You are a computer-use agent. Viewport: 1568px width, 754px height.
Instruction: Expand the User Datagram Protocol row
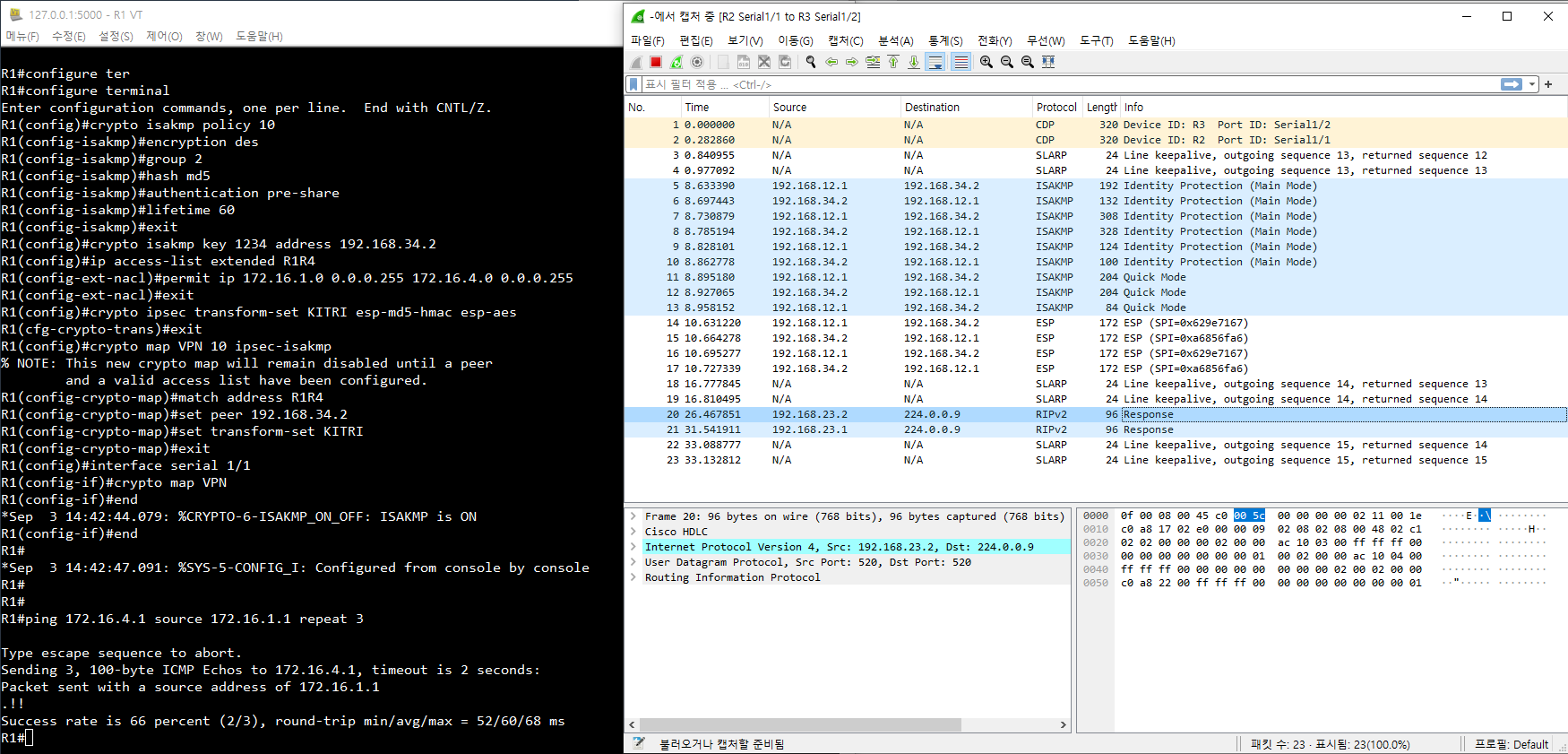point(633,562)
